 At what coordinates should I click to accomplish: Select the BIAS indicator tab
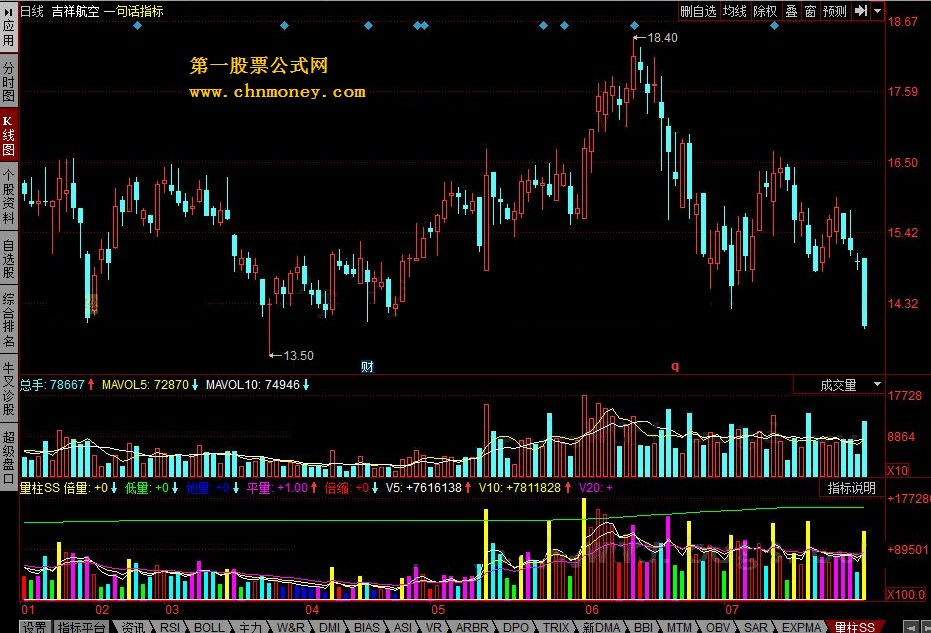pos(366,627)
